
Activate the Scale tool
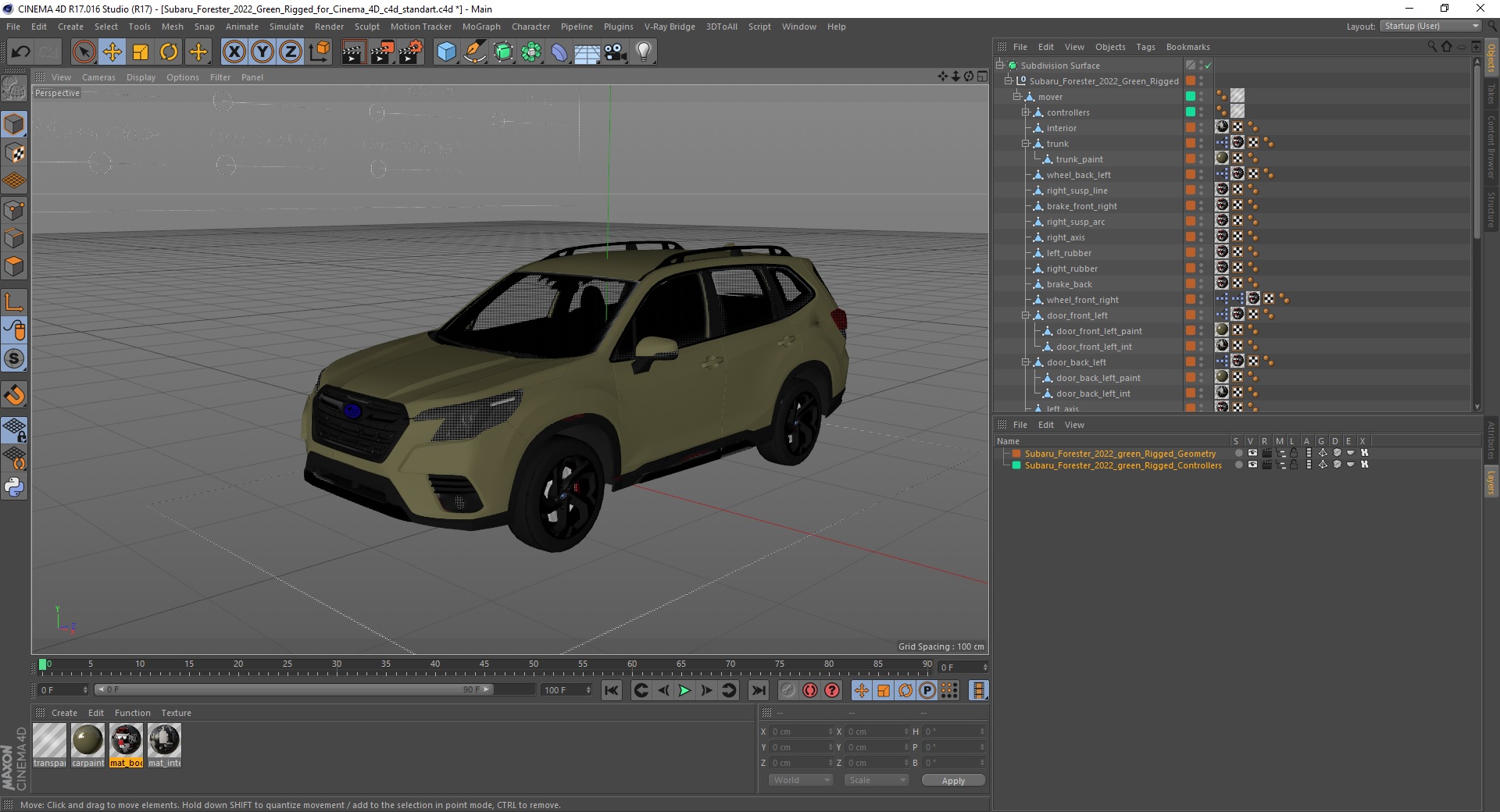141,52
